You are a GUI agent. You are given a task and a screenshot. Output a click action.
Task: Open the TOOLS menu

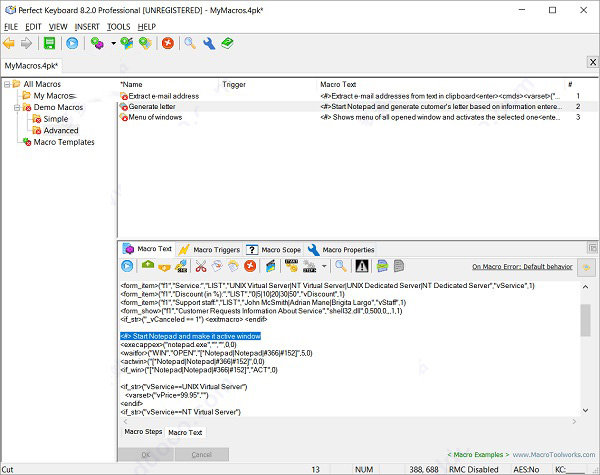click(118, 27)
